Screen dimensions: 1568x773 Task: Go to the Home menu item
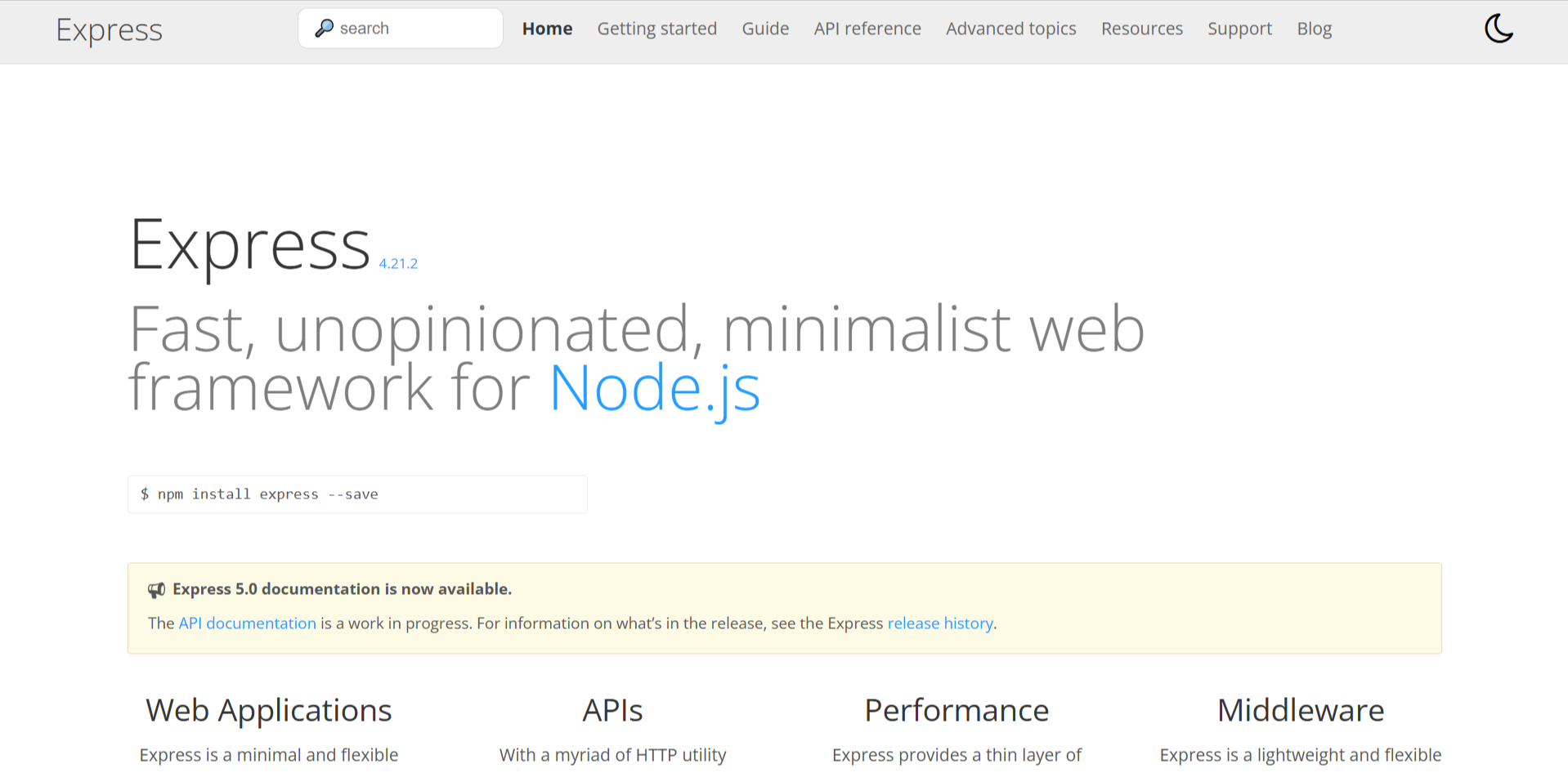pyautogui.click(x=547, y=29)
